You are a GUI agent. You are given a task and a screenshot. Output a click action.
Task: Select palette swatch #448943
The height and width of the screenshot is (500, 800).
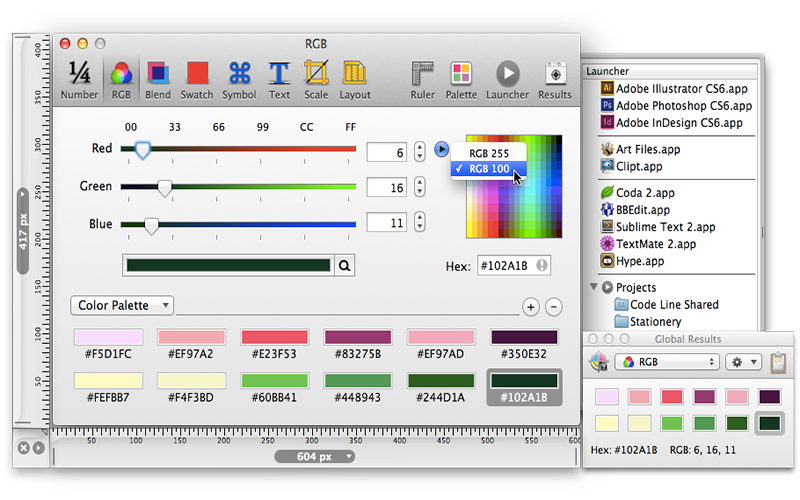point(358,381)
